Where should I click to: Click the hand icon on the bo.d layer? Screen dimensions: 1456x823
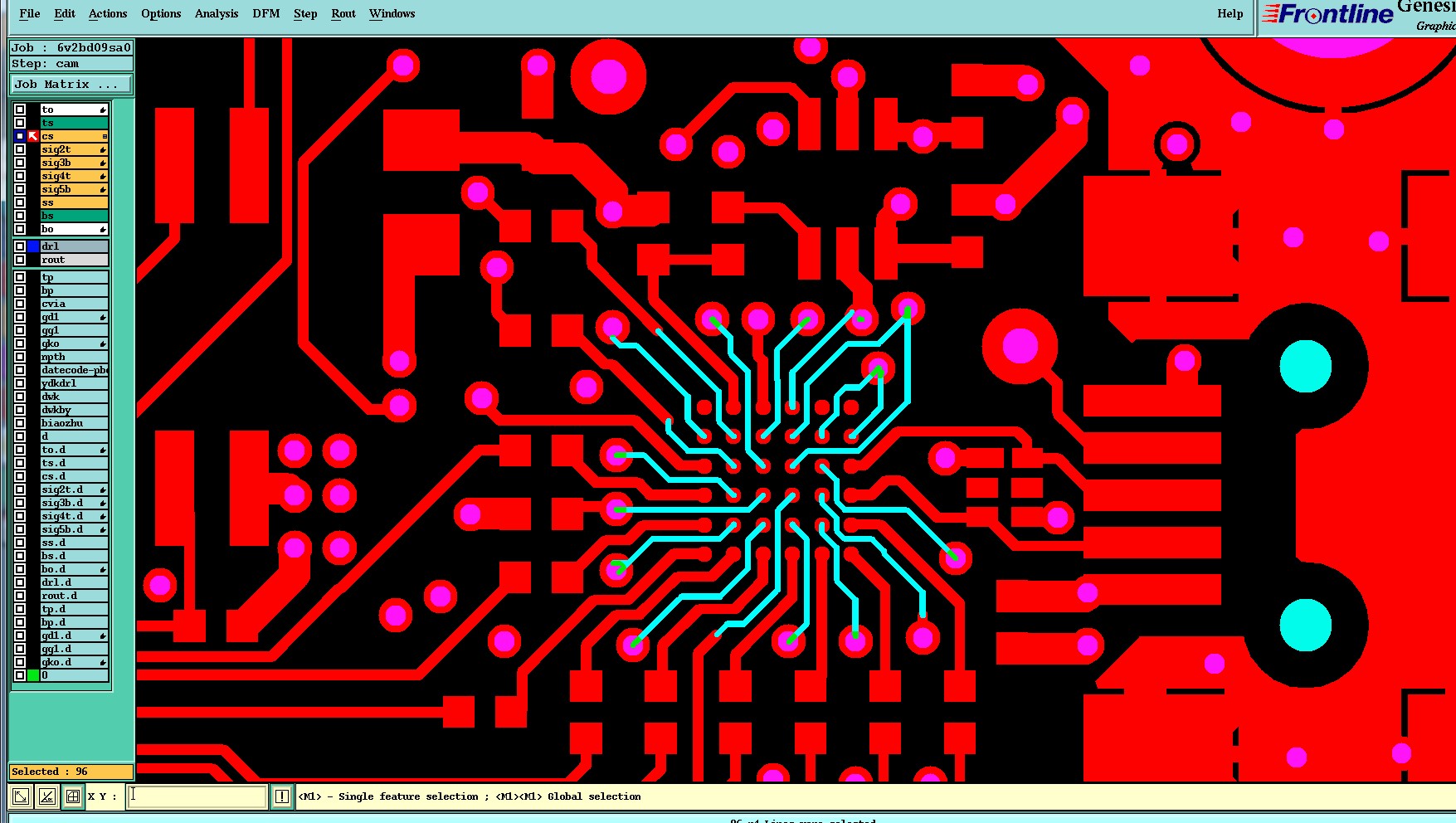(103, 569)
